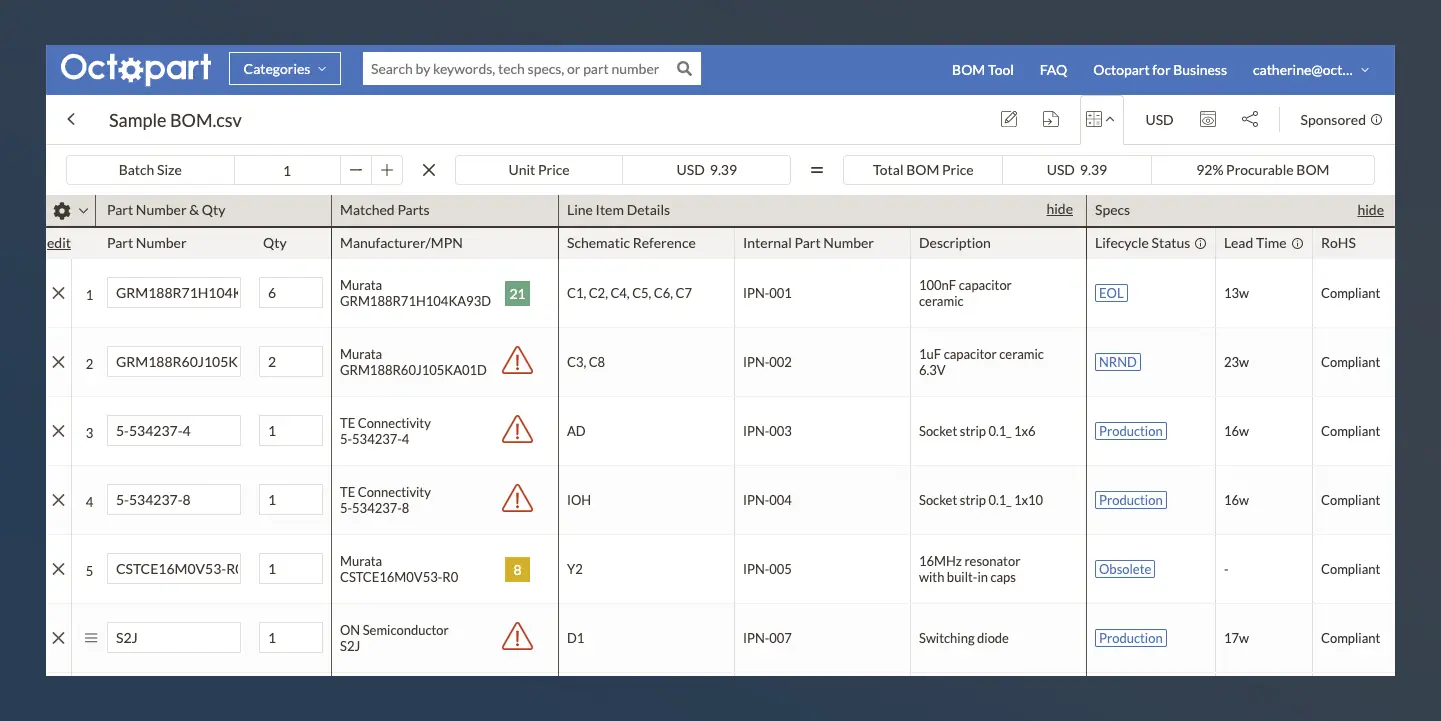This screenshot has height=721, width=1441.
Task: Click the warning icon for S2J
Action: (x=517, y=638)
